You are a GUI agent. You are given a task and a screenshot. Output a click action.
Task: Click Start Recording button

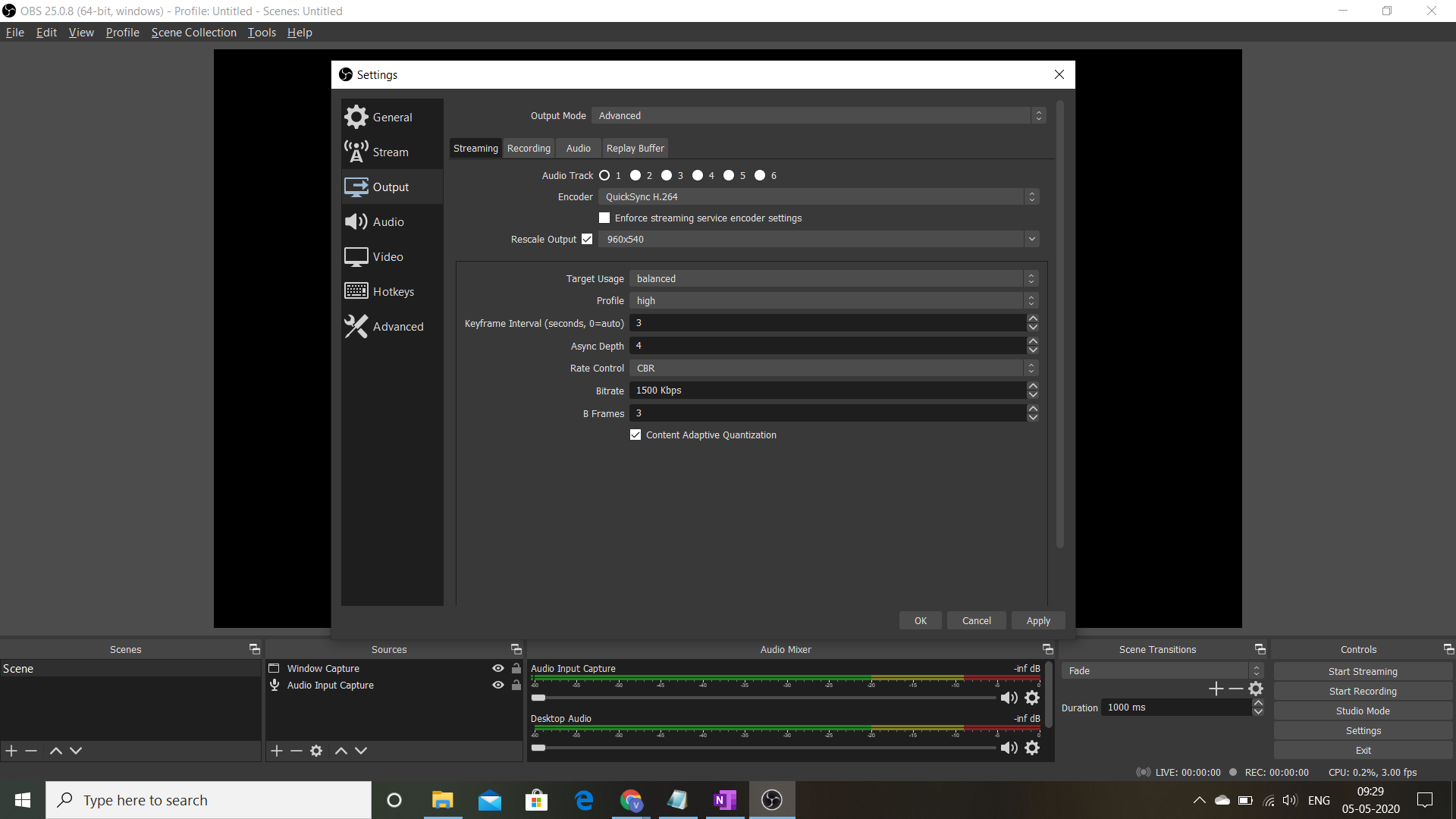[1363, 691]
